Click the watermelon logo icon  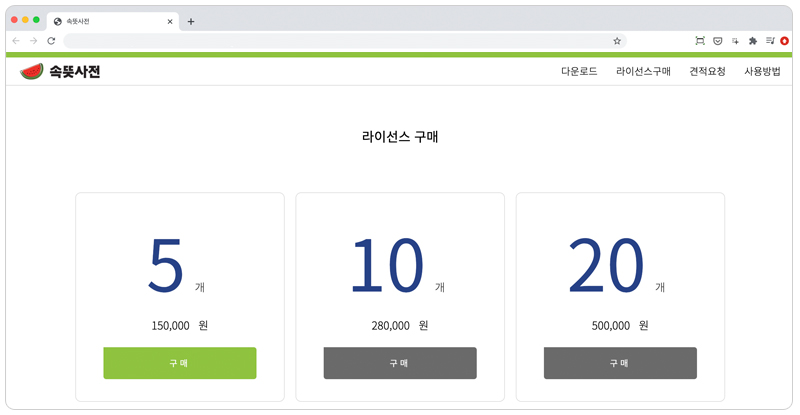pyautogui.click(x=32, y=71)
